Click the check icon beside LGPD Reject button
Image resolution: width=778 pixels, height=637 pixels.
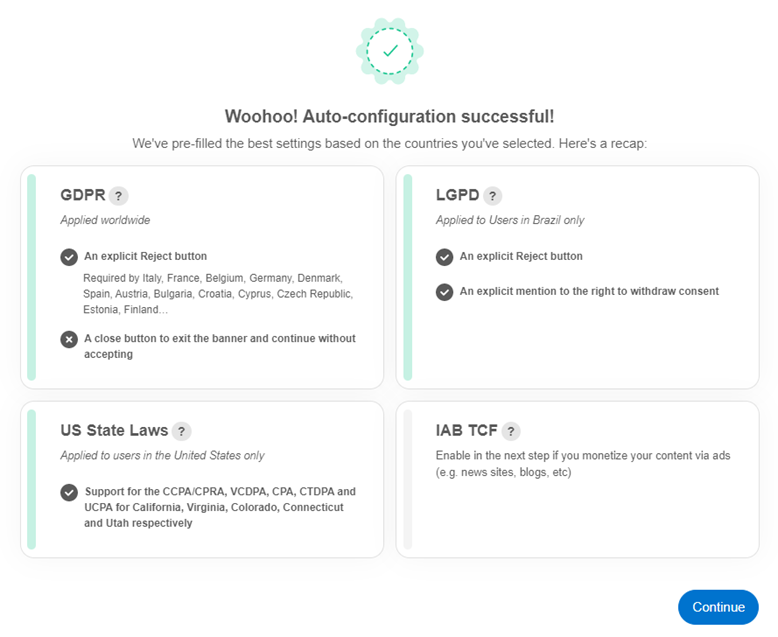(445, 257)
